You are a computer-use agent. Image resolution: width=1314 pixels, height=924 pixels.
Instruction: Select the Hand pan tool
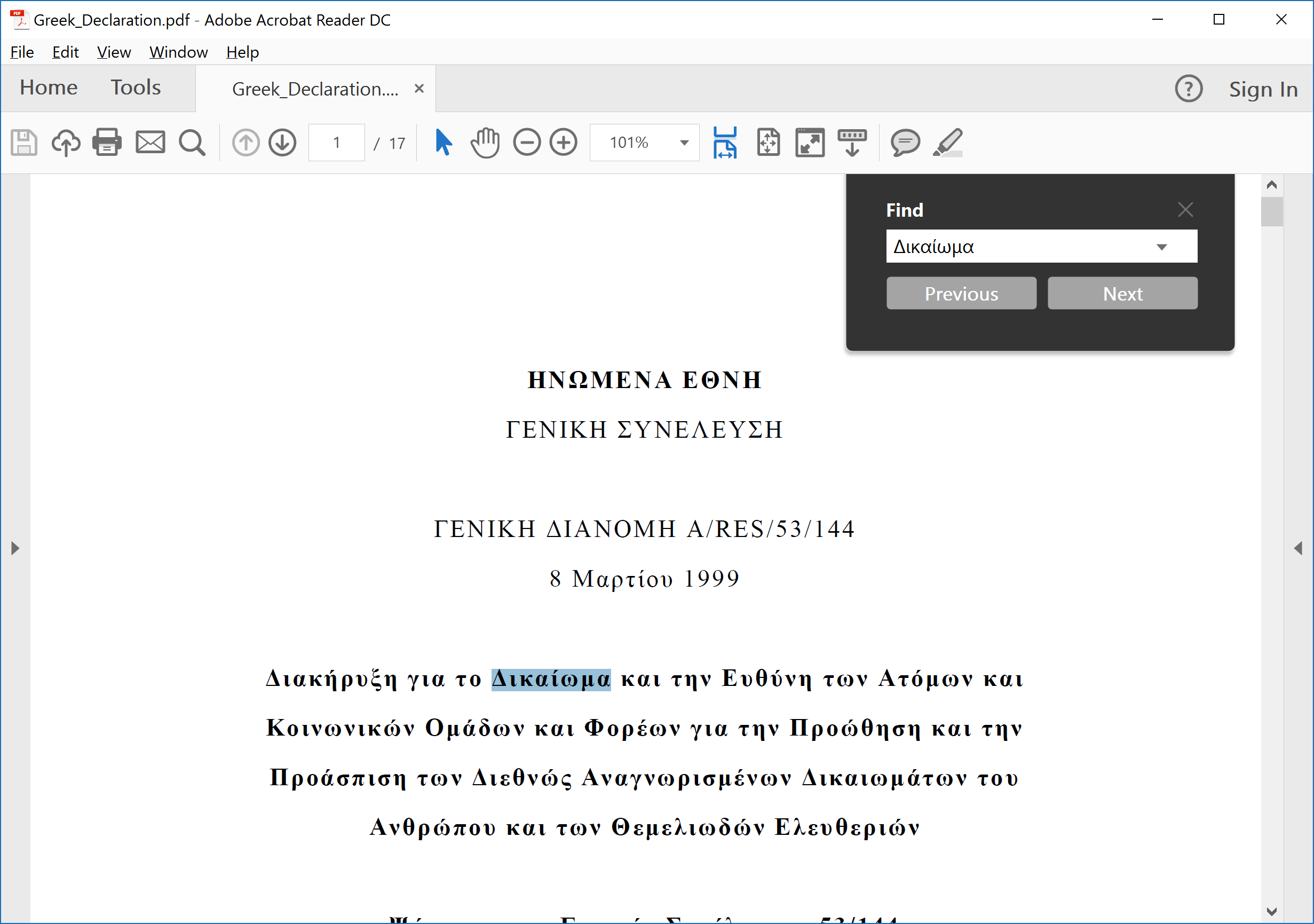(x=485, y=143)
